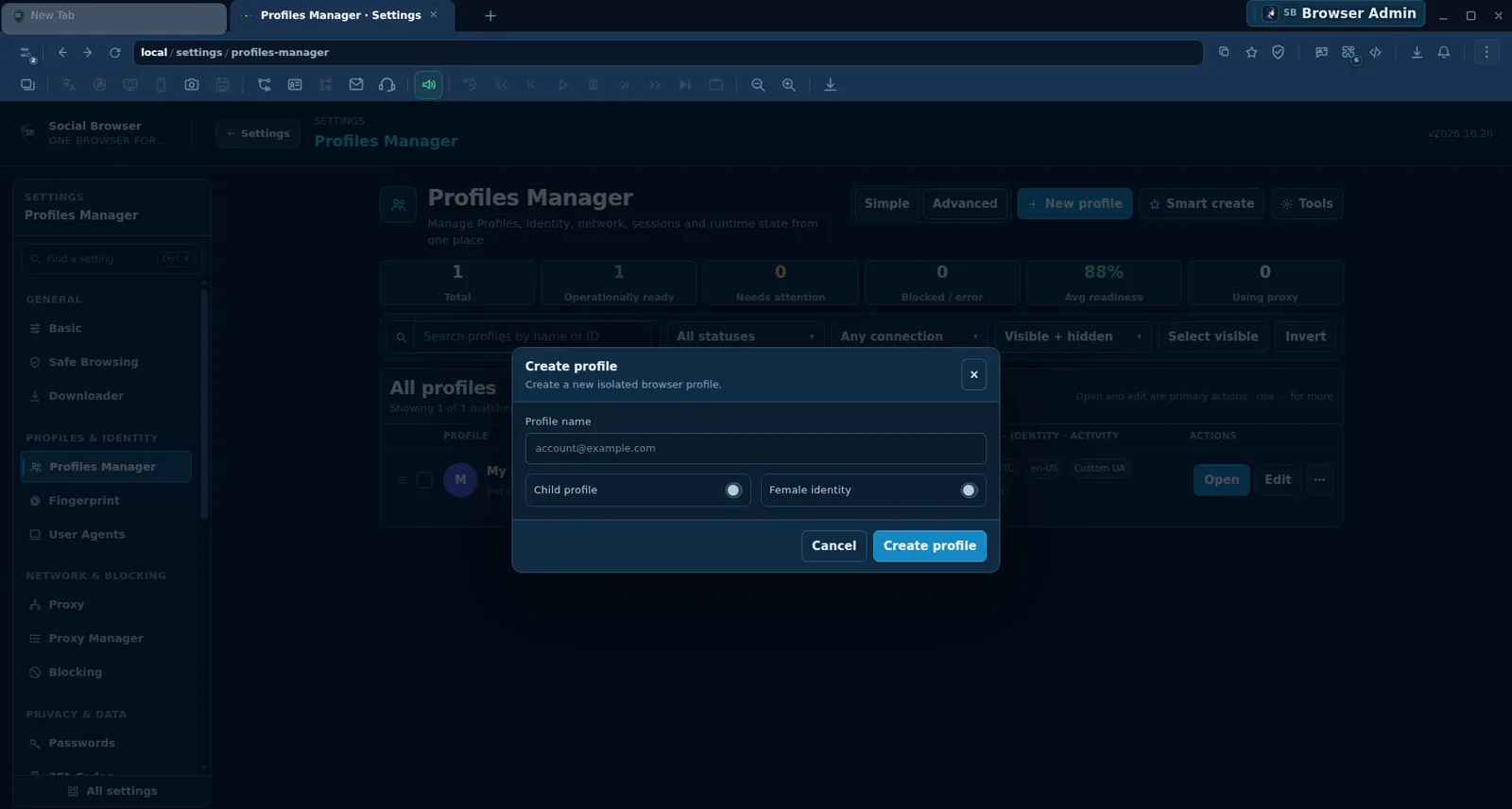This screenshot has height=809, width=1512.
Task: Select the Profiles Manager · Settings tab
Action: pyautogui.click(x=340, y=16)
